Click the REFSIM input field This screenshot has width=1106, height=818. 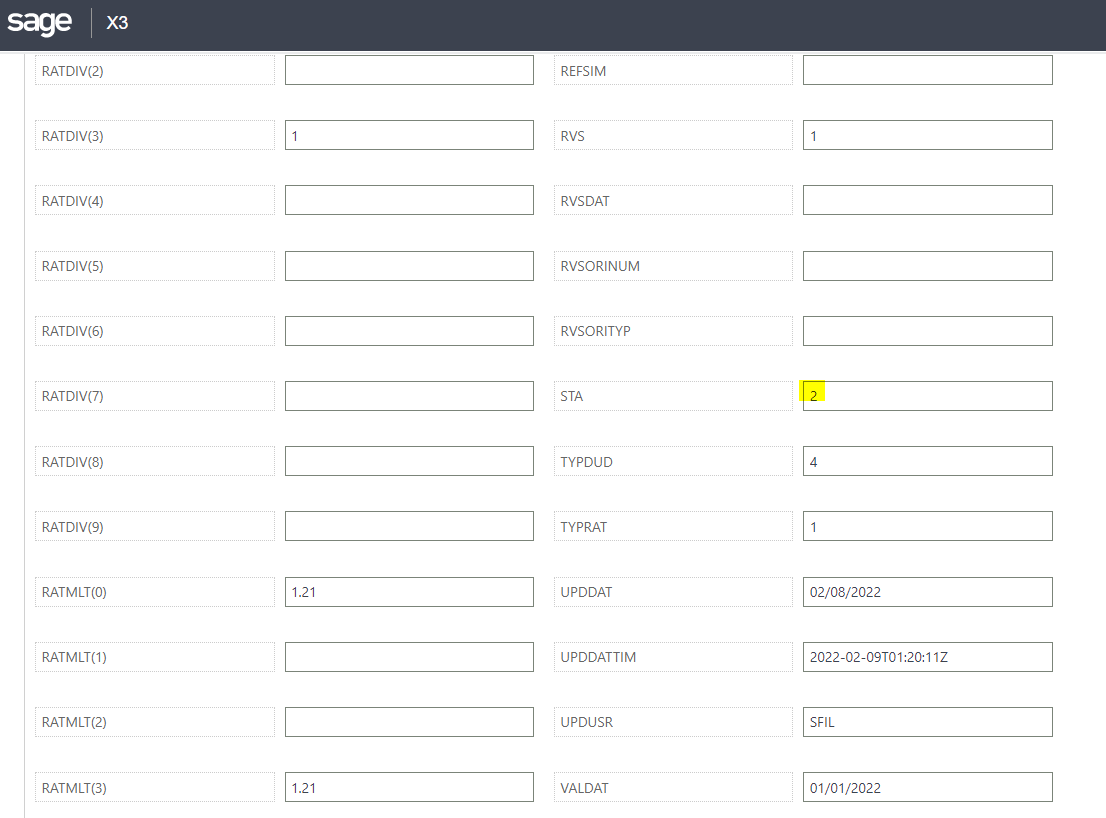coord(927,70)
